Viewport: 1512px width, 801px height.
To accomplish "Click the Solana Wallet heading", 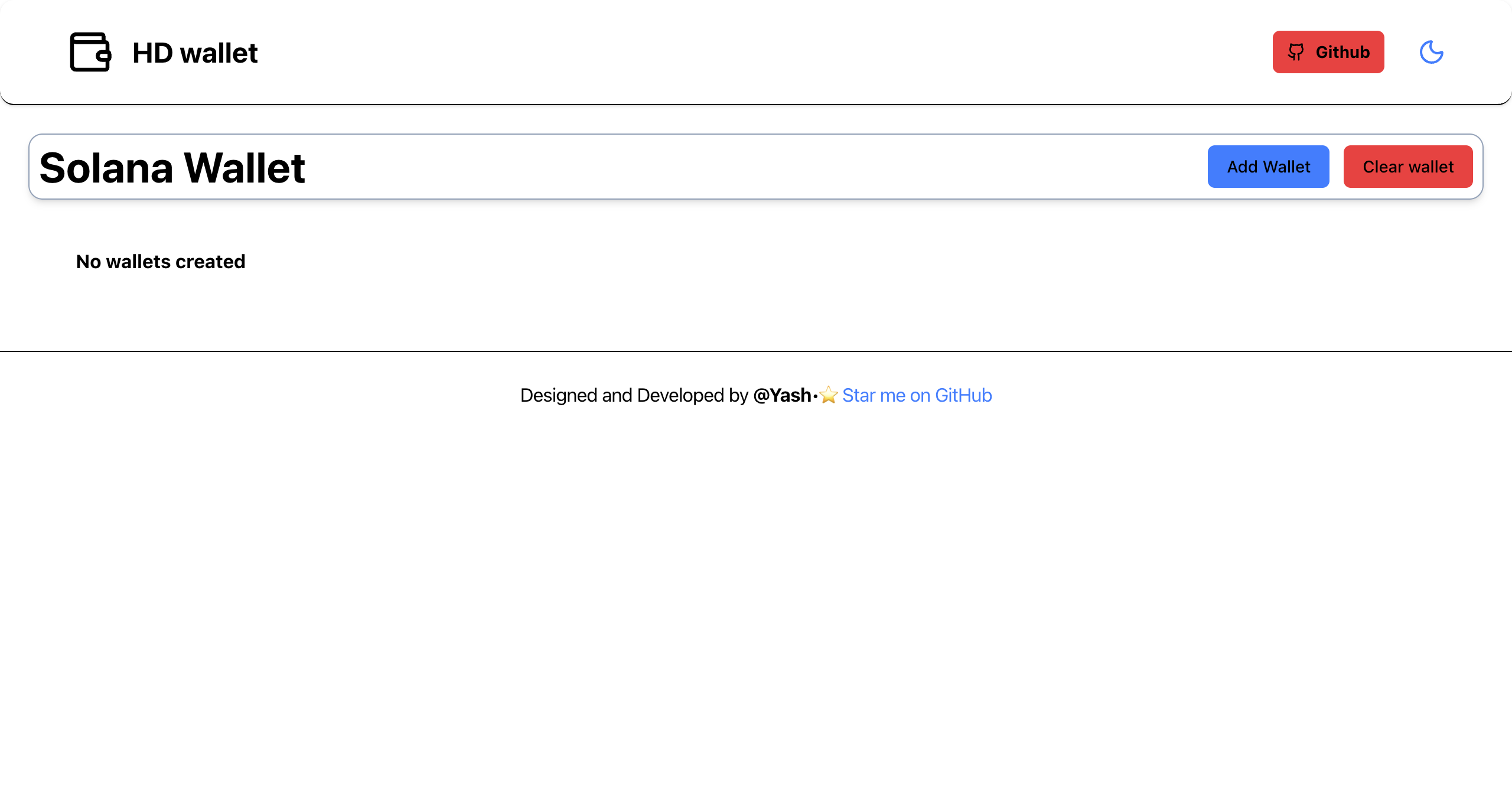I will [172, 168].
